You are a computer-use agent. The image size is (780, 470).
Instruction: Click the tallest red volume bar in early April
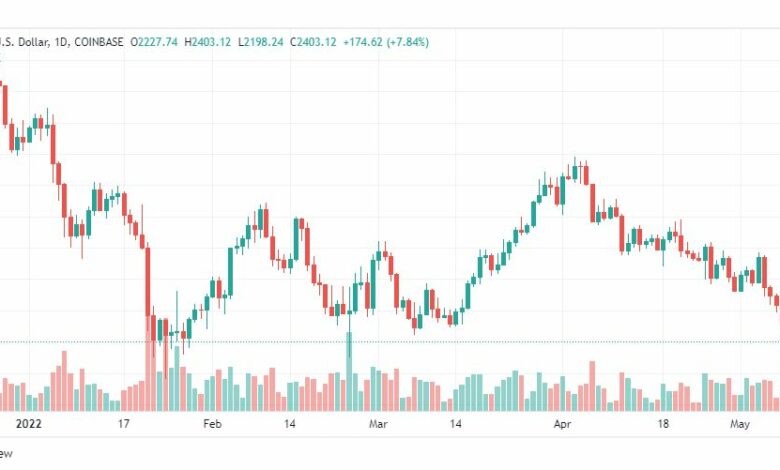592,386
